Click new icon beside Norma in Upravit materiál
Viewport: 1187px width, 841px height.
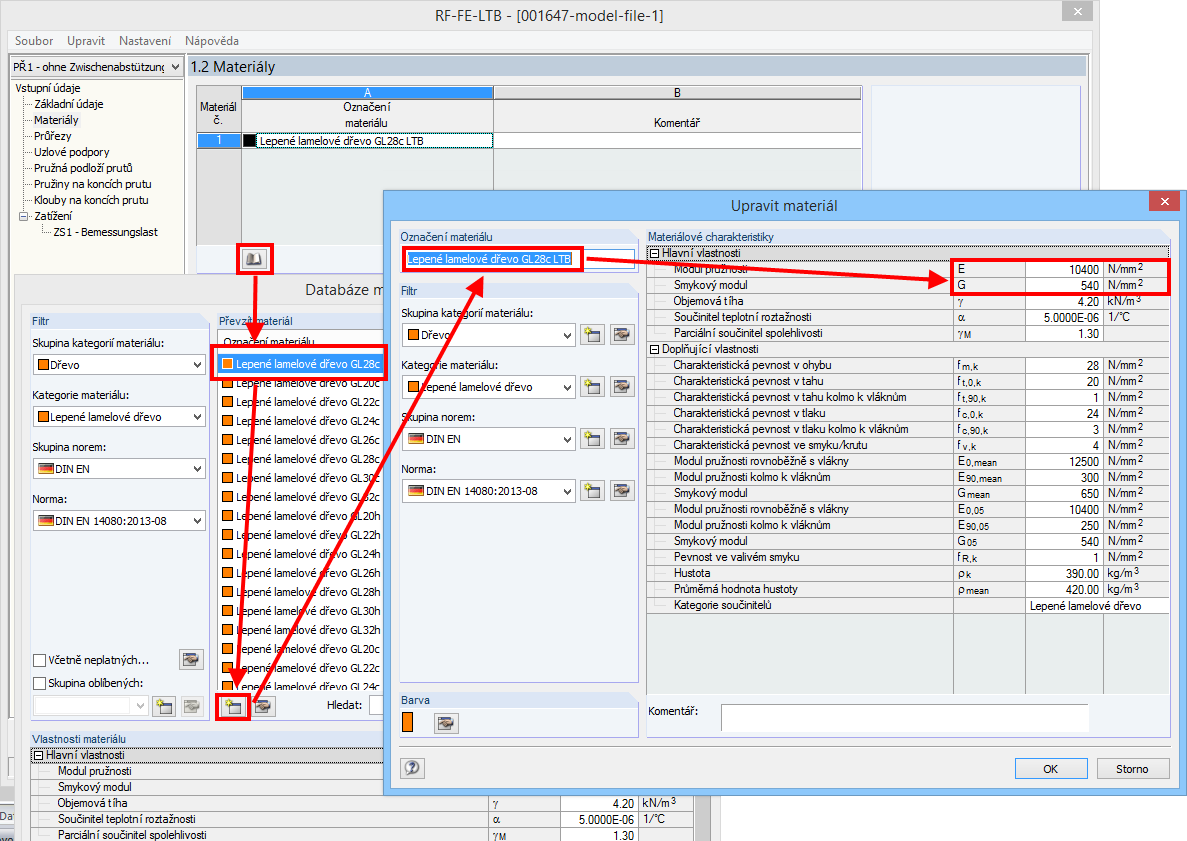(x=592, y=491)
